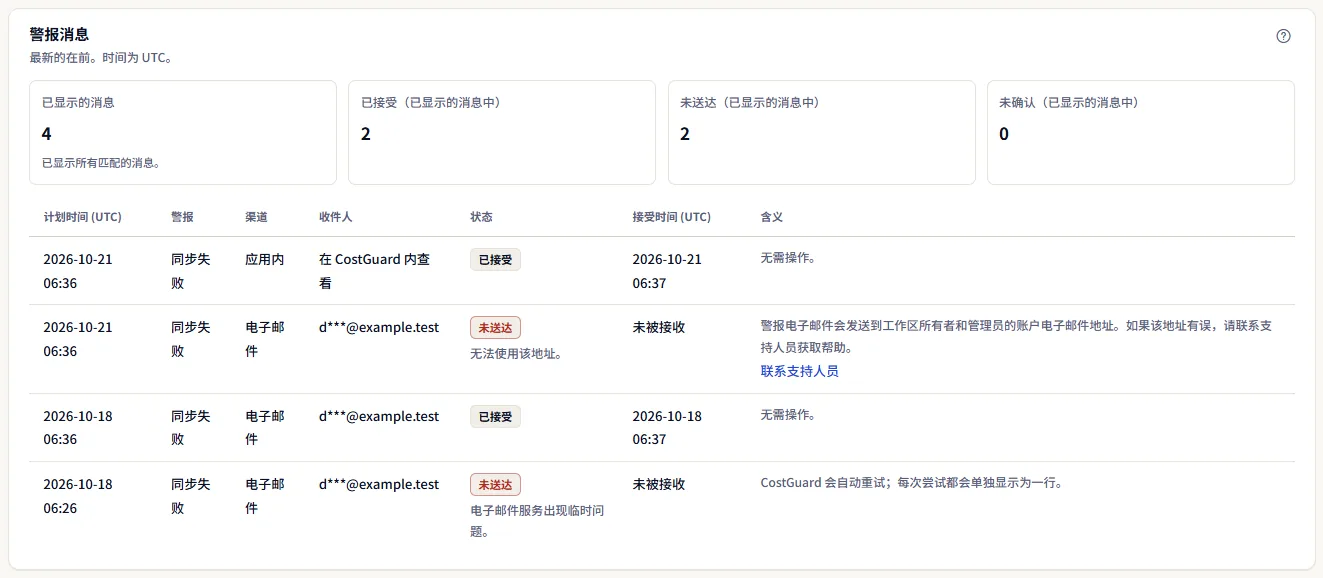1323x578 pixels.
Task: Click the "含义" column header
Action: [772, 217]
